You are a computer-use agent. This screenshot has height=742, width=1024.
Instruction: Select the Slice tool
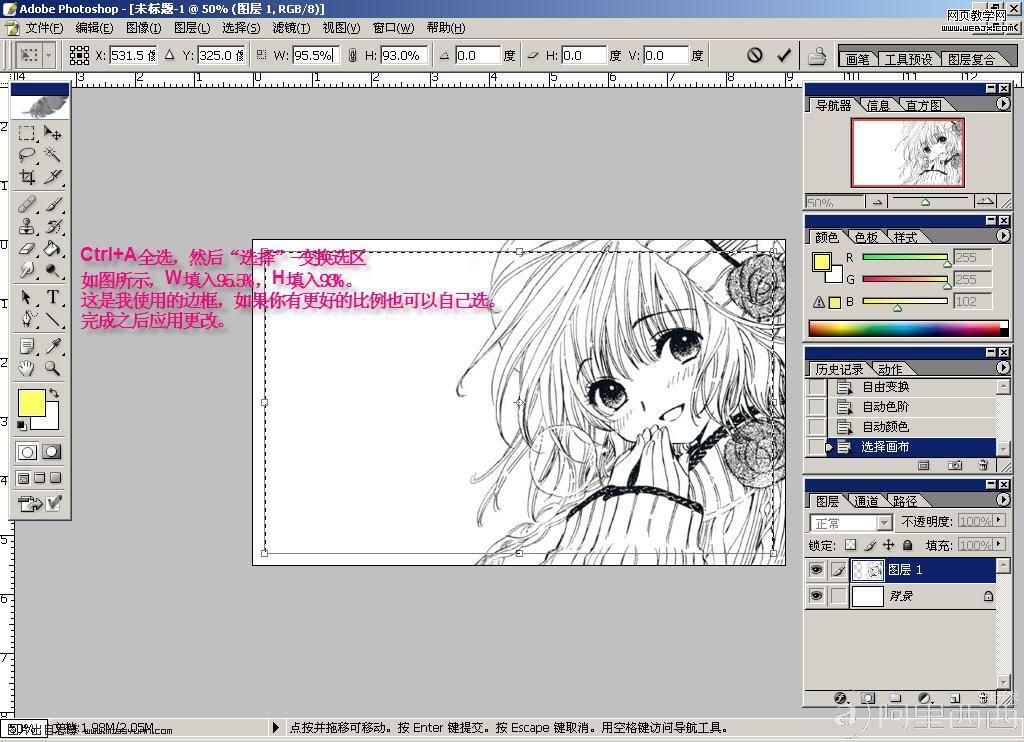tap(53, 177)
